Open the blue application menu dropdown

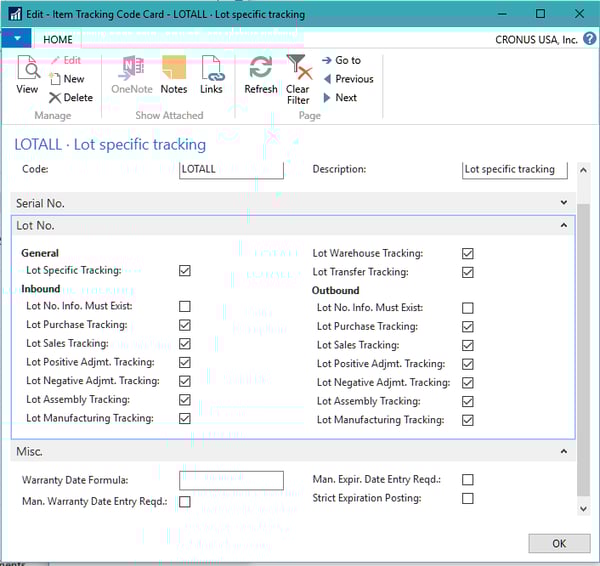tap(17, 38)
